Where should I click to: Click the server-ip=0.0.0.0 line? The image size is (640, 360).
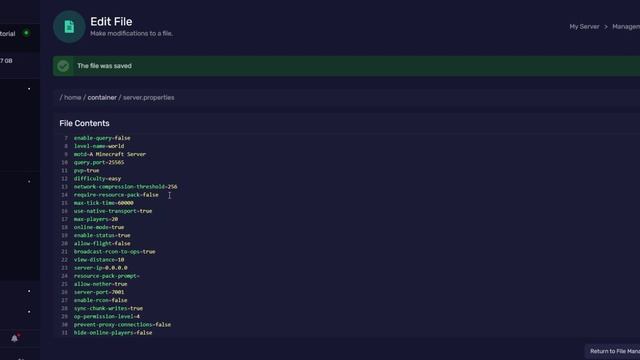coord(100,268)
